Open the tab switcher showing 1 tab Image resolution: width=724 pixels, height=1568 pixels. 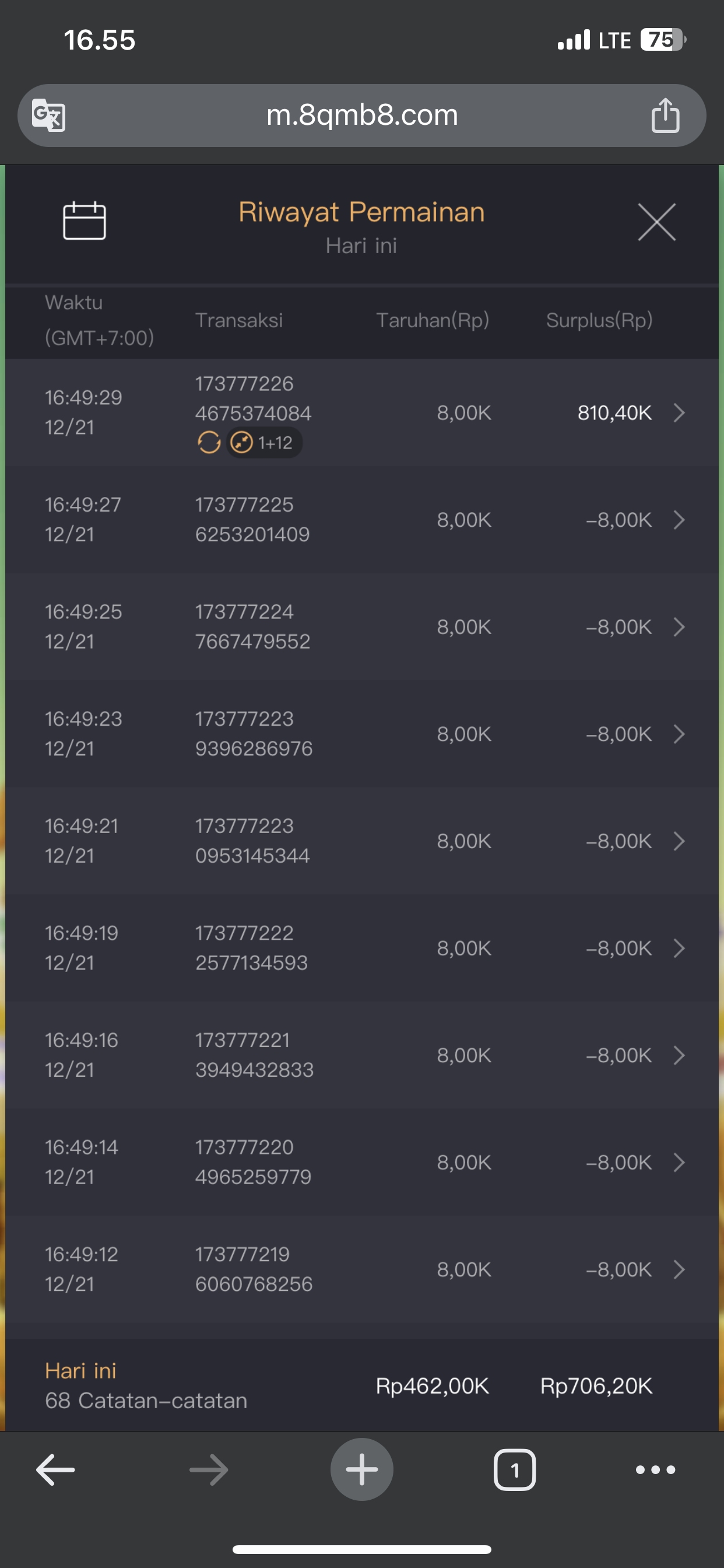(515, 1470)
